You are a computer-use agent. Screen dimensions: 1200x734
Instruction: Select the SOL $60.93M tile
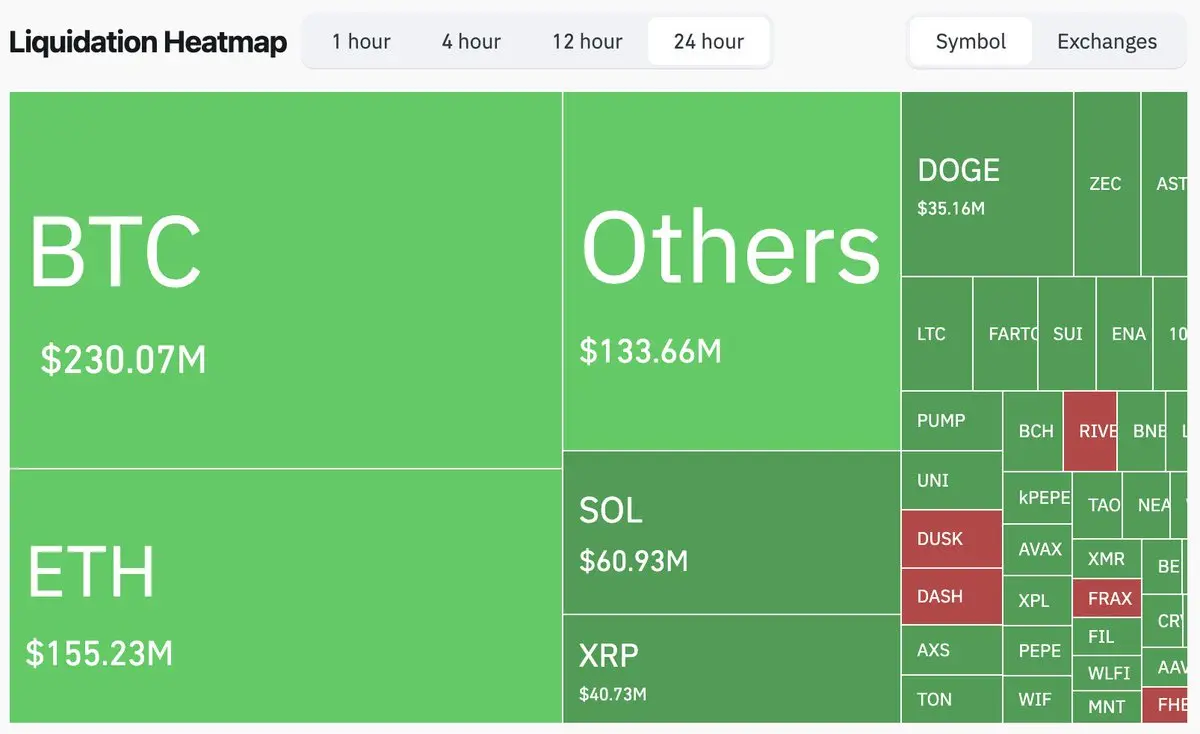[x=732, y=532]
